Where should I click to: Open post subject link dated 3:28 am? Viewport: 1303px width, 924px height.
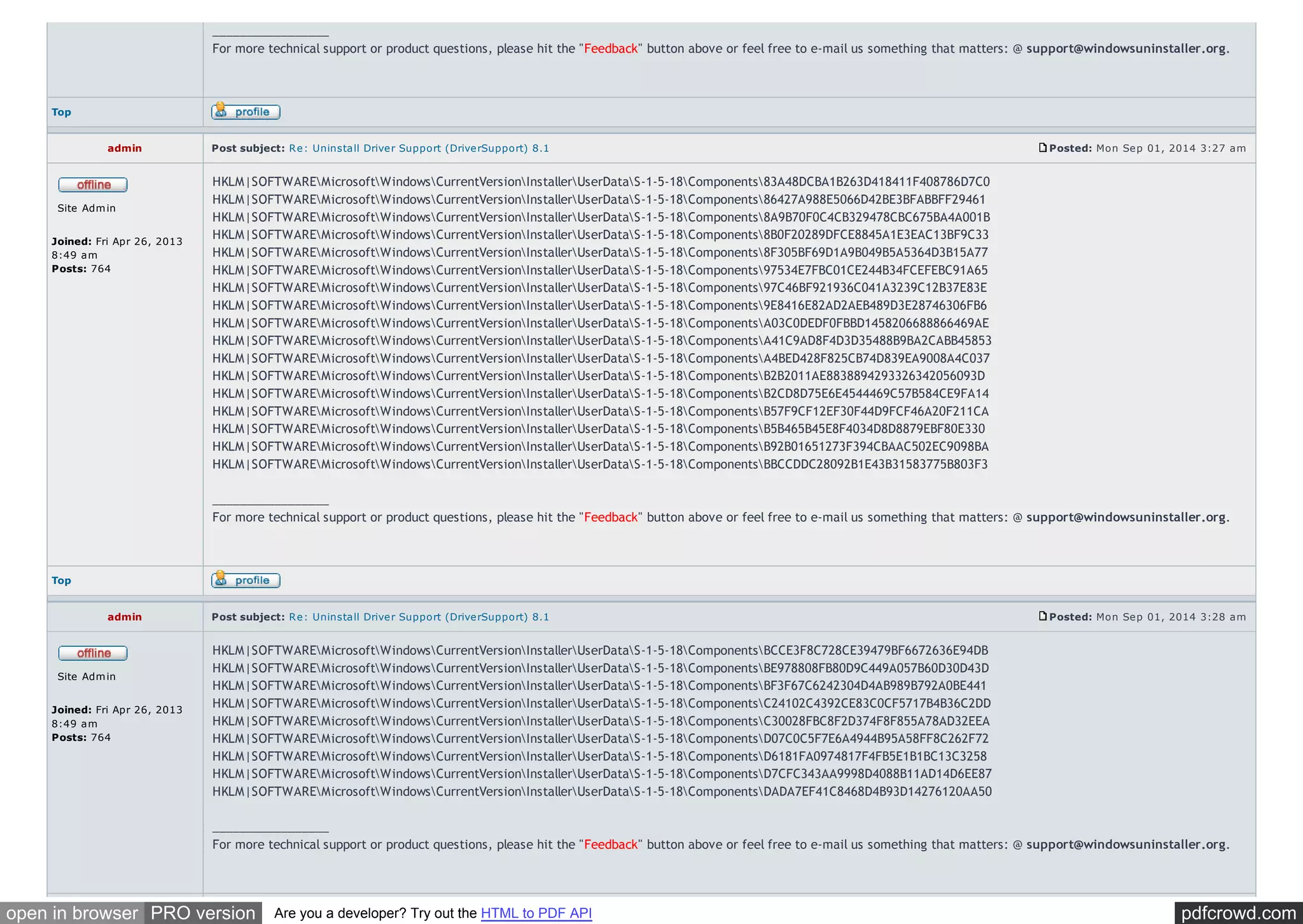point(419,617)
